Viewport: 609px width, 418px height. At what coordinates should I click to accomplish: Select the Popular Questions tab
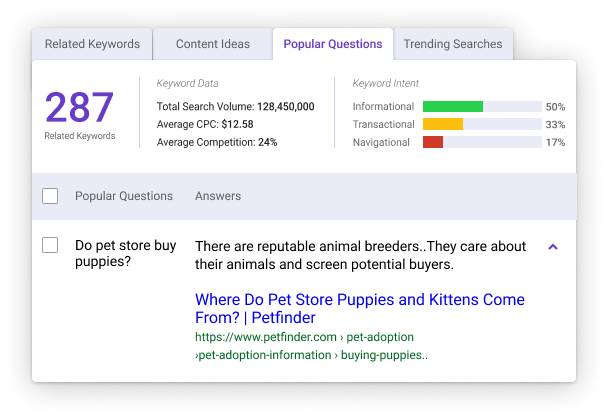pos(333,44)
